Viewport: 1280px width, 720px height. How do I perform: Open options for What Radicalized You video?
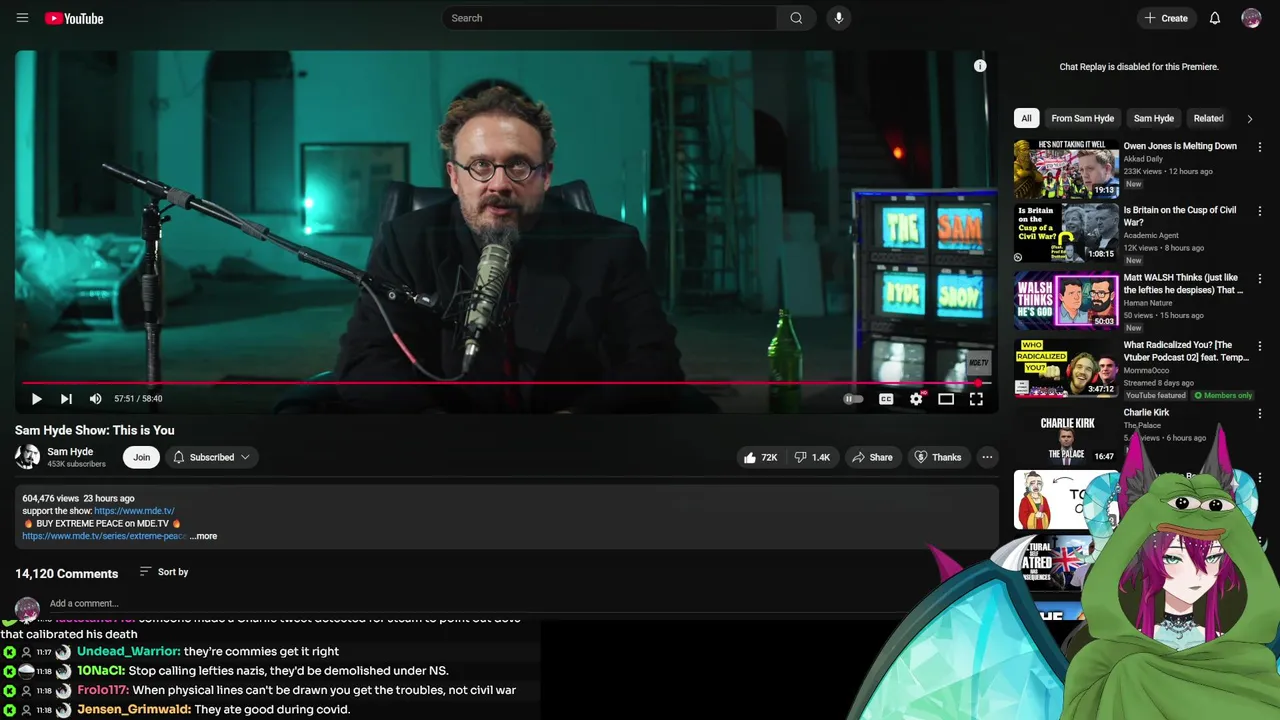coord(1259,346)
